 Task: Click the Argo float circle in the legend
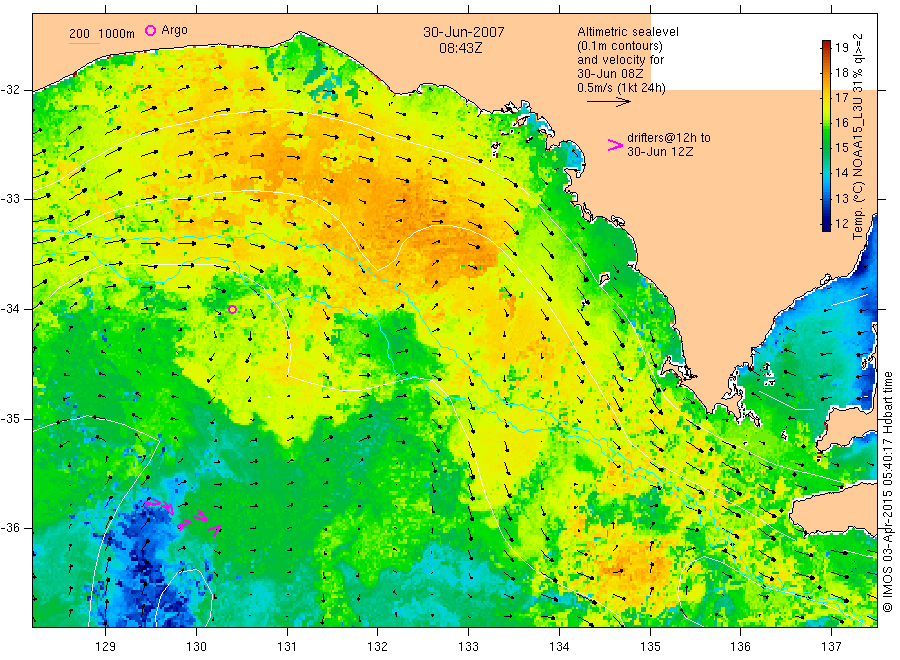coord(150,30)
